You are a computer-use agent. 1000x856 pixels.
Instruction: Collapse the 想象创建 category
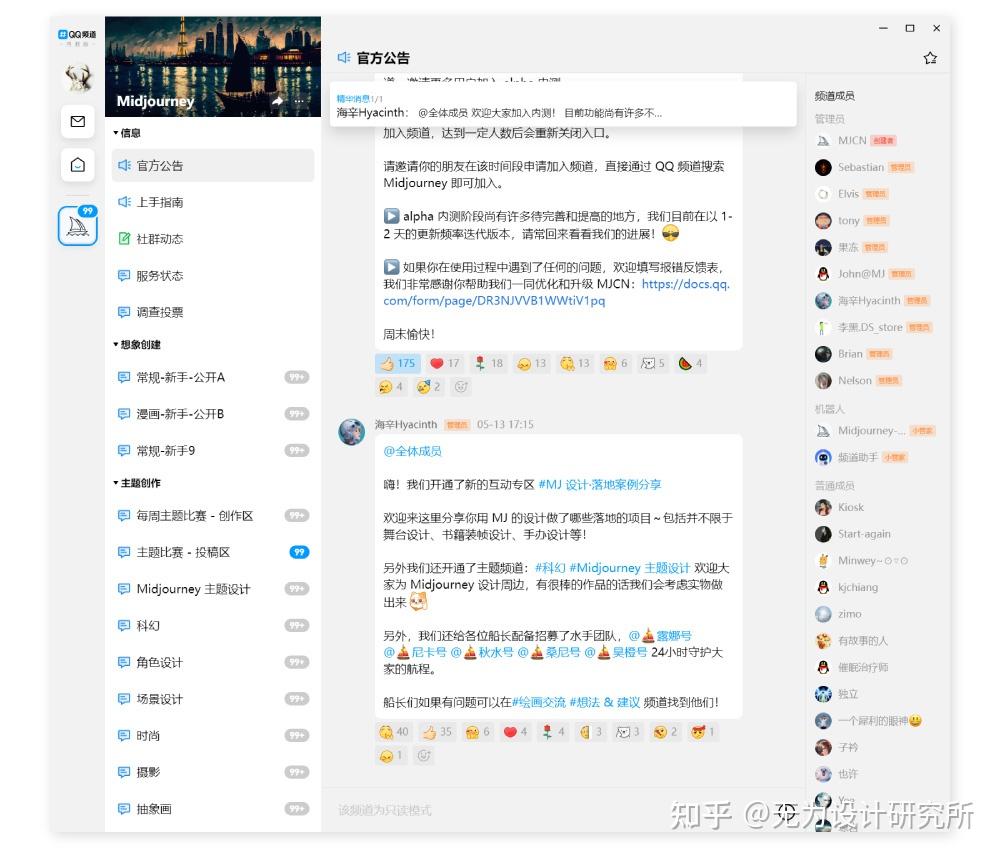point(137,344)
